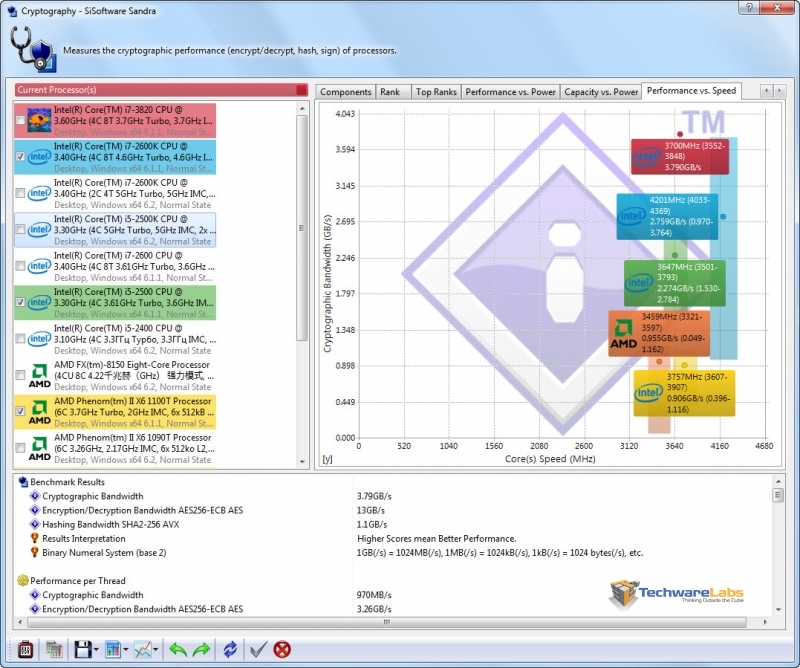The height and width of the screenshot is (668, 800).
Task: Click the green 3647MHz data label on chart
Action: click(x=674, y=283)
